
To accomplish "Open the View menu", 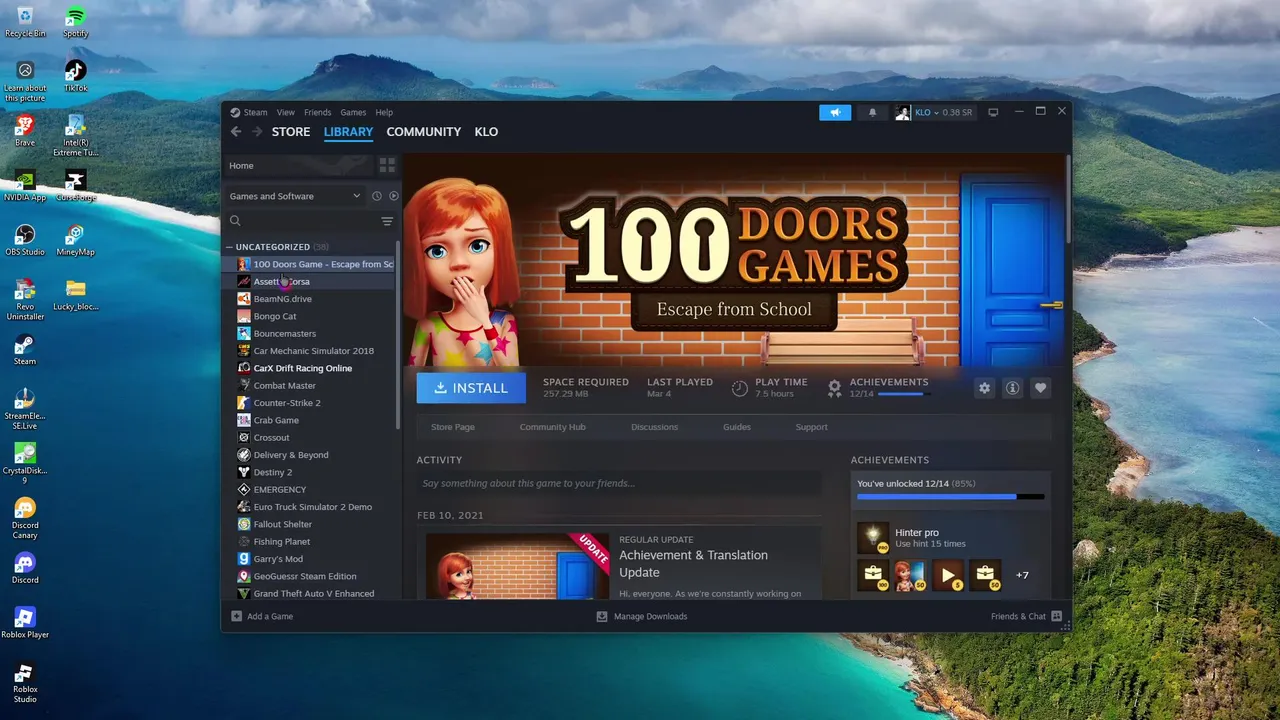I will pyautogui.click(x=286, y=112).
